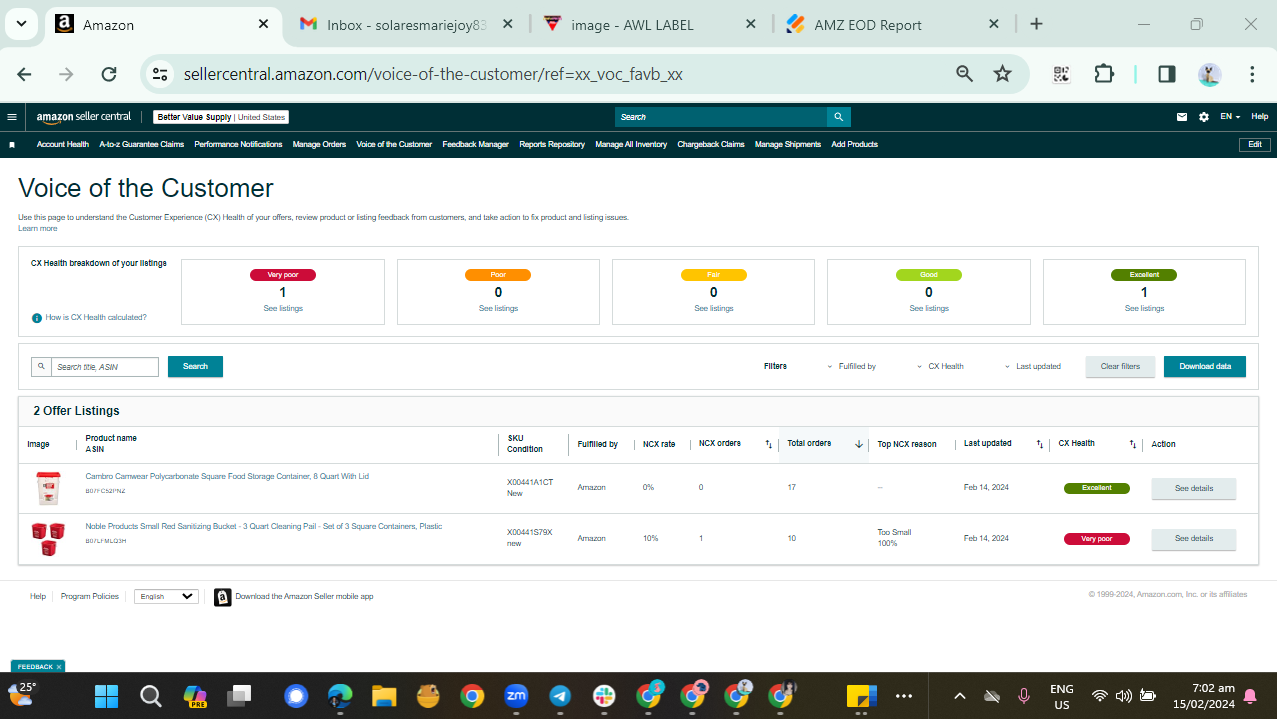1277x719 pixels.
Task: Open a new browser tab with plus icon
Action: (x=1036, y=24)
